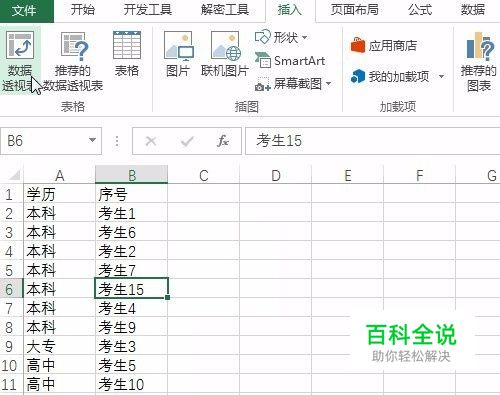This screenshot has width=500, height=395.
Task: Click cell A2 containing 本科
Action: pyautogui.click(x=59, y=213)
